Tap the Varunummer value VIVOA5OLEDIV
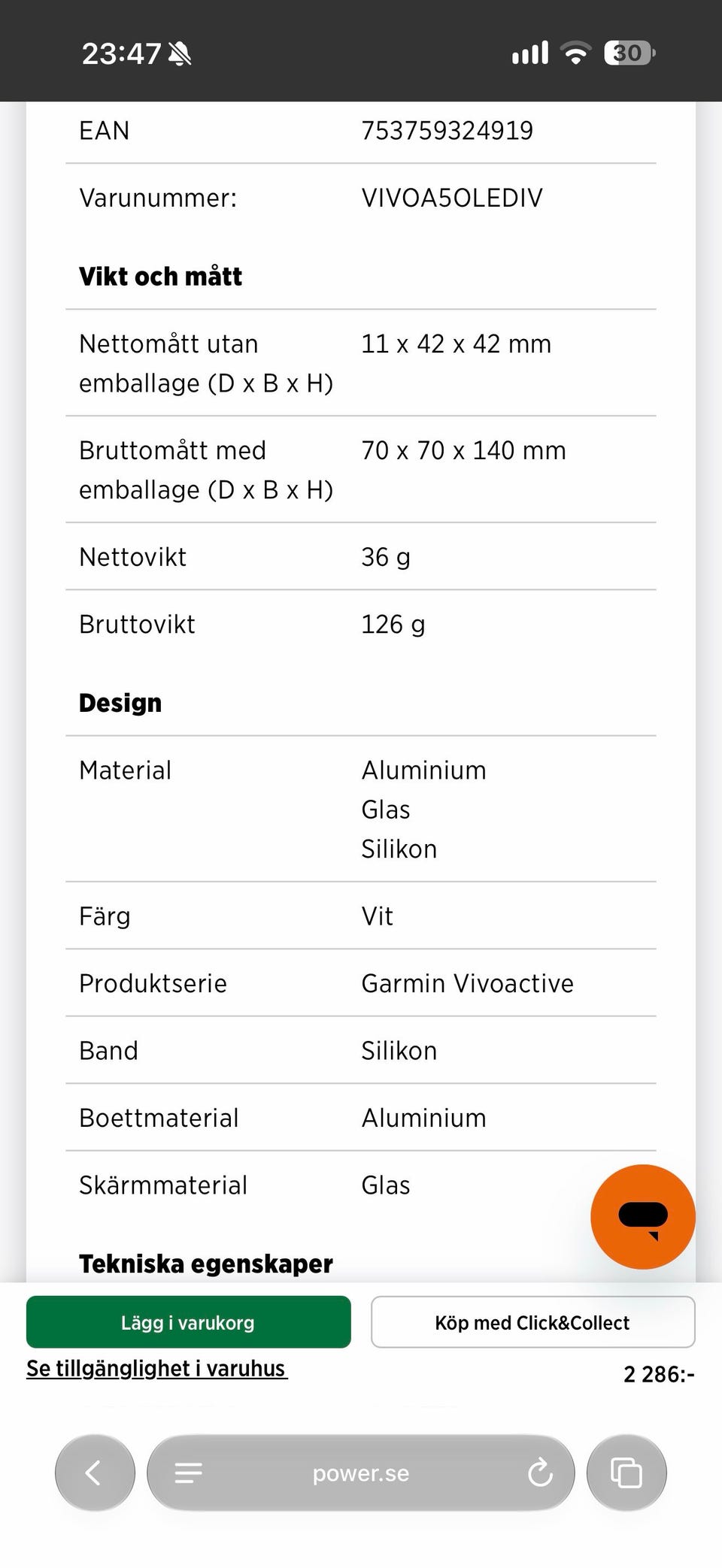The image size is (722, 1568). click(451, 198)
